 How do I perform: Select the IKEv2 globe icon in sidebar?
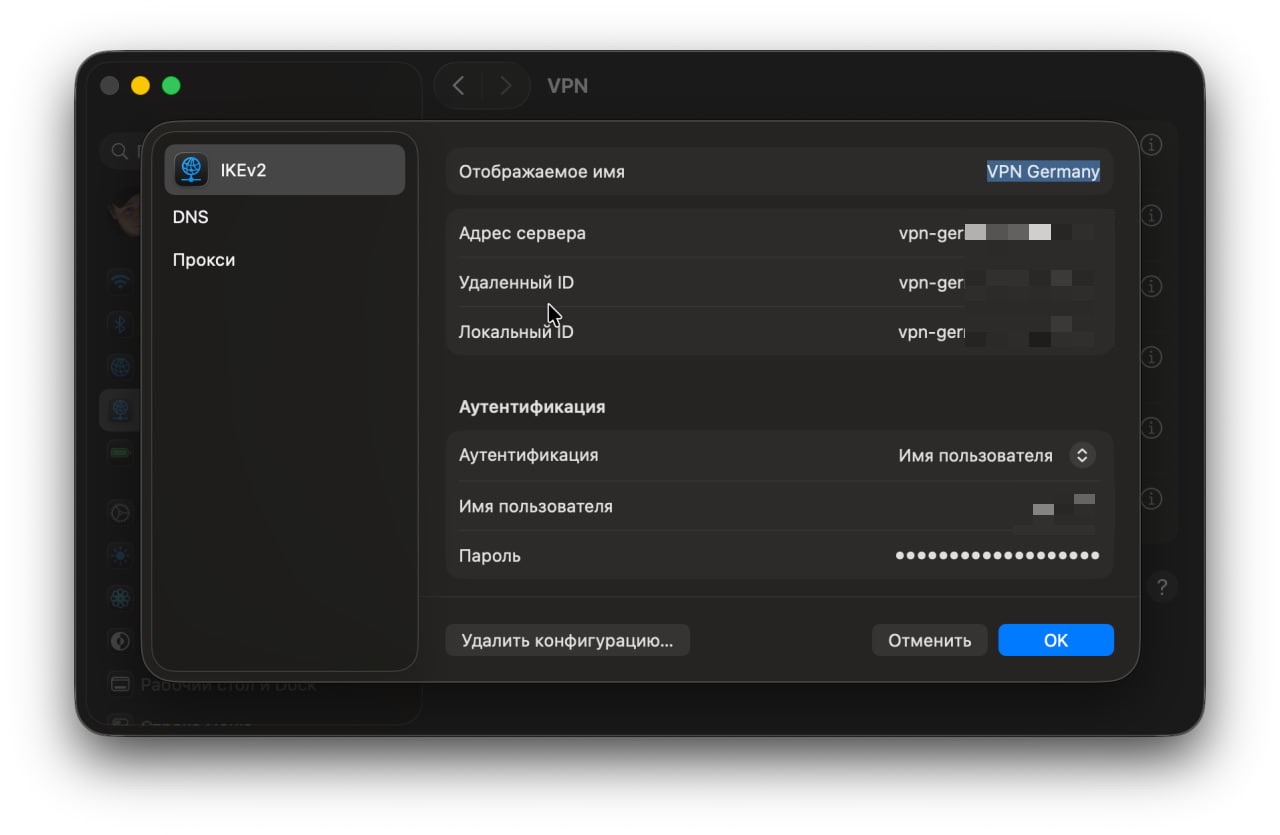tap(190, 168)
